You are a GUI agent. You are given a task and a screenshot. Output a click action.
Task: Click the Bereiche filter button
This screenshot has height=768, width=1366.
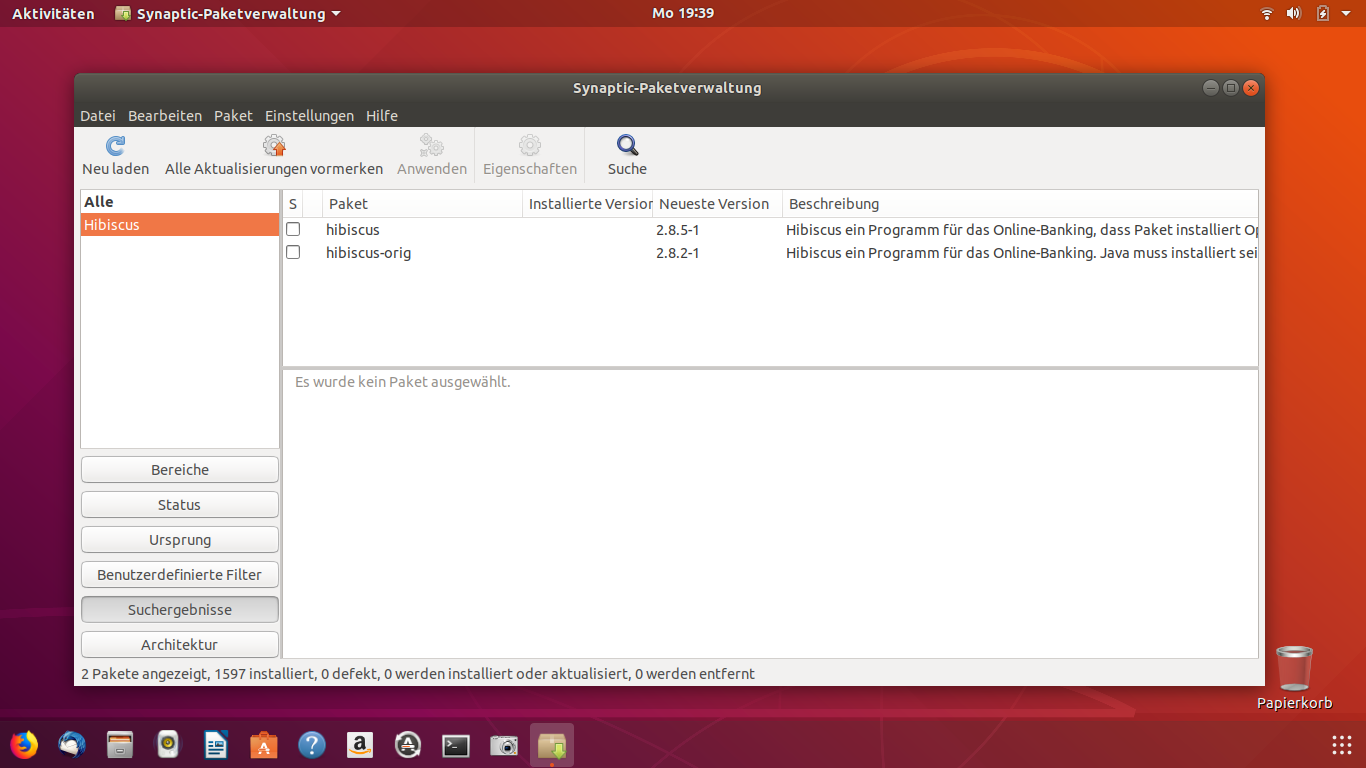(x=180, y=470)
